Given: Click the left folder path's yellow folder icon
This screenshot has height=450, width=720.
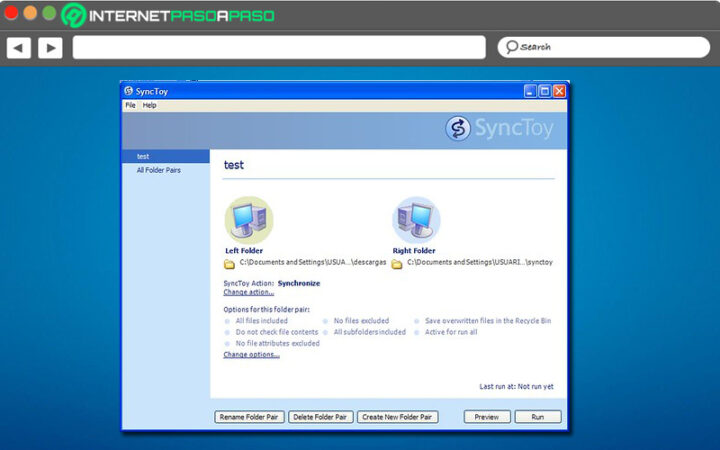Looking at the screenshot, I should [x=229, y=263].
